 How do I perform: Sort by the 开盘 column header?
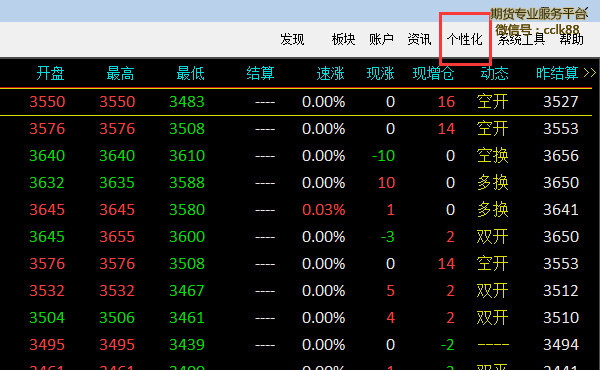[50, 73]
